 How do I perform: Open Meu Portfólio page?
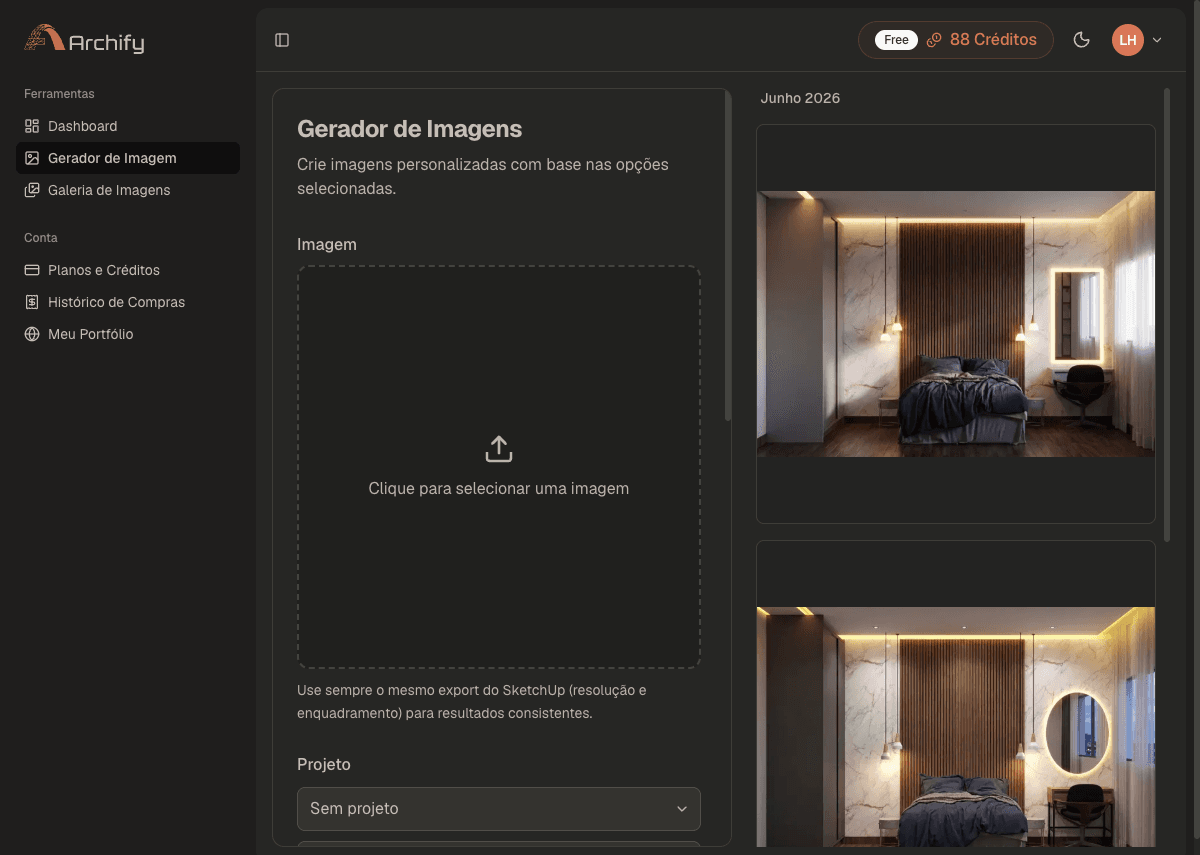point(128,334)
